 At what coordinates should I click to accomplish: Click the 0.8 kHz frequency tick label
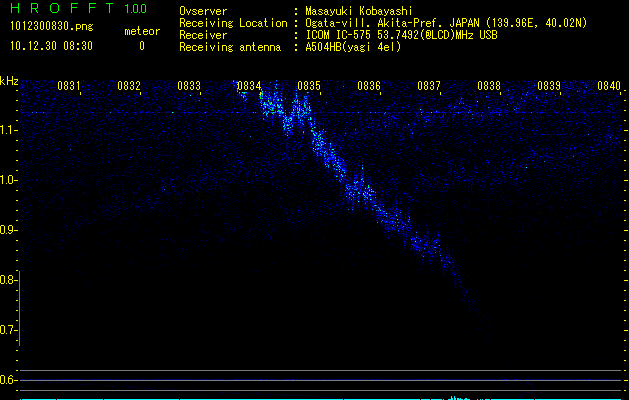[7, 280]
